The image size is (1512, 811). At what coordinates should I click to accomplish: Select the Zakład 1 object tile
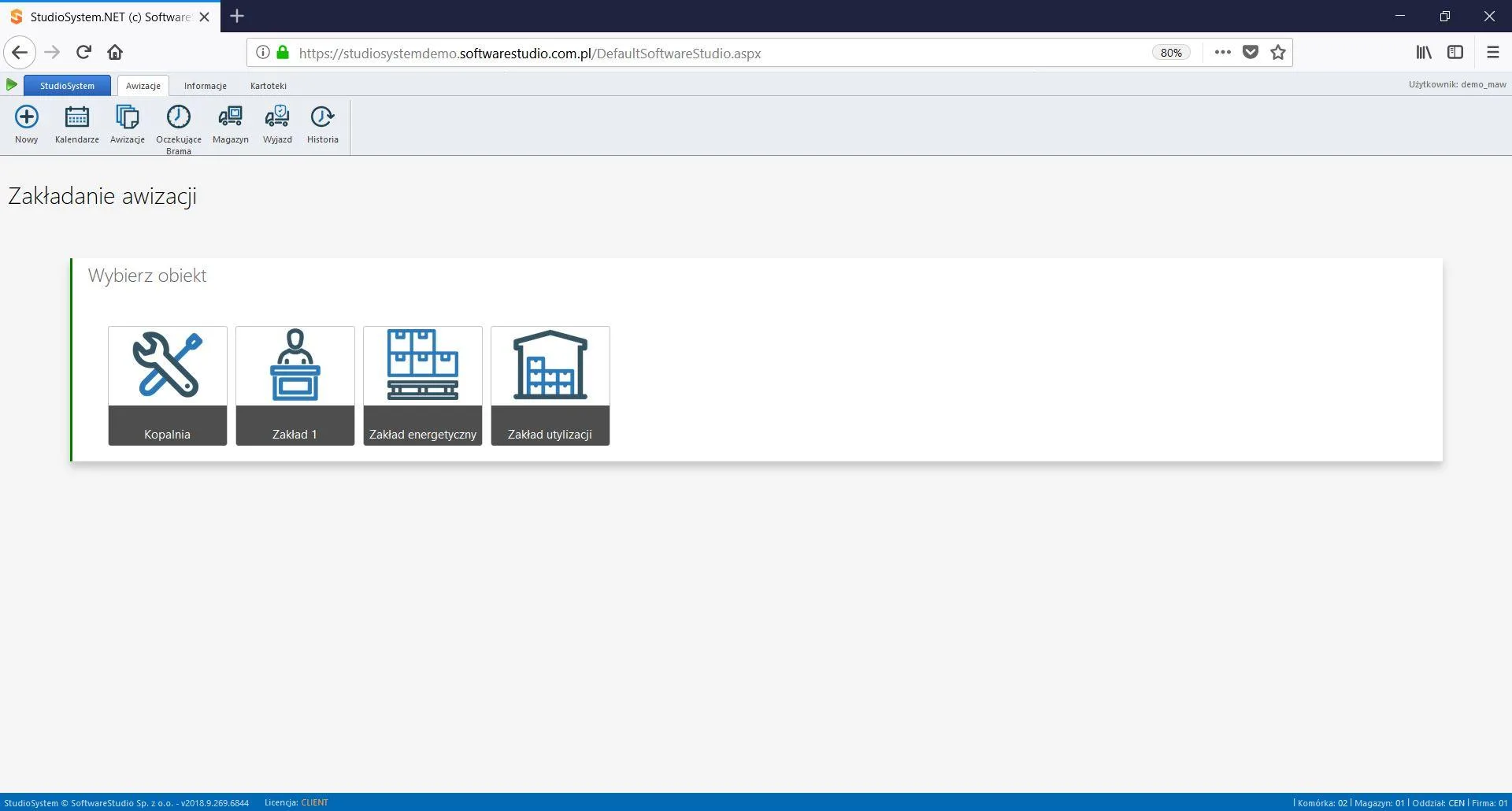tap(295, 386)
